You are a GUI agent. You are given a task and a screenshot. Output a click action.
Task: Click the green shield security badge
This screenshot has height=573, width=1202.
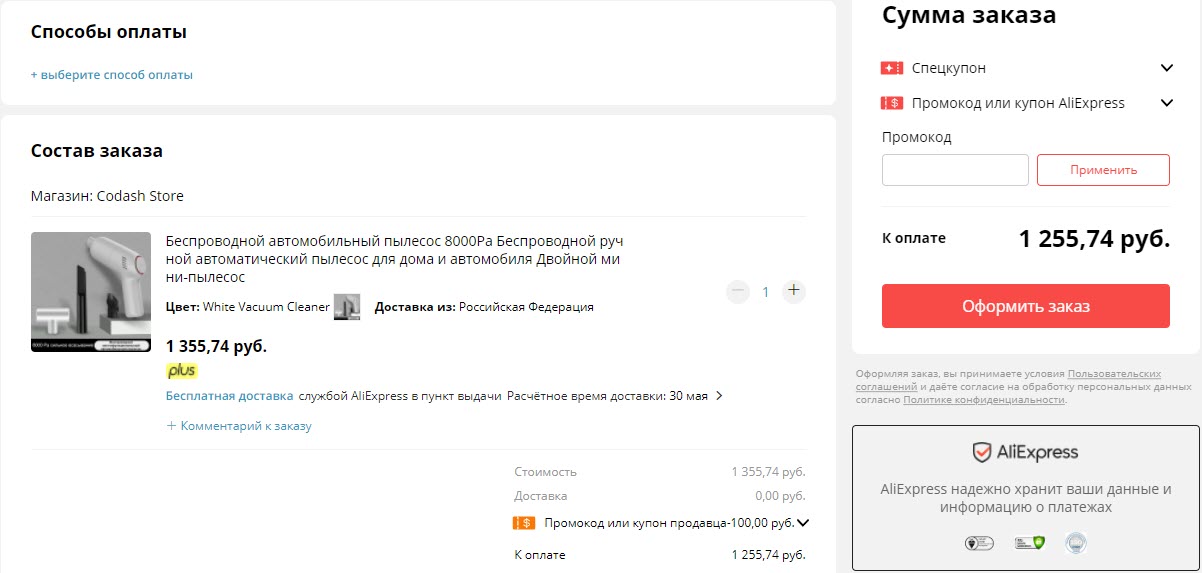pos(1030,543)
